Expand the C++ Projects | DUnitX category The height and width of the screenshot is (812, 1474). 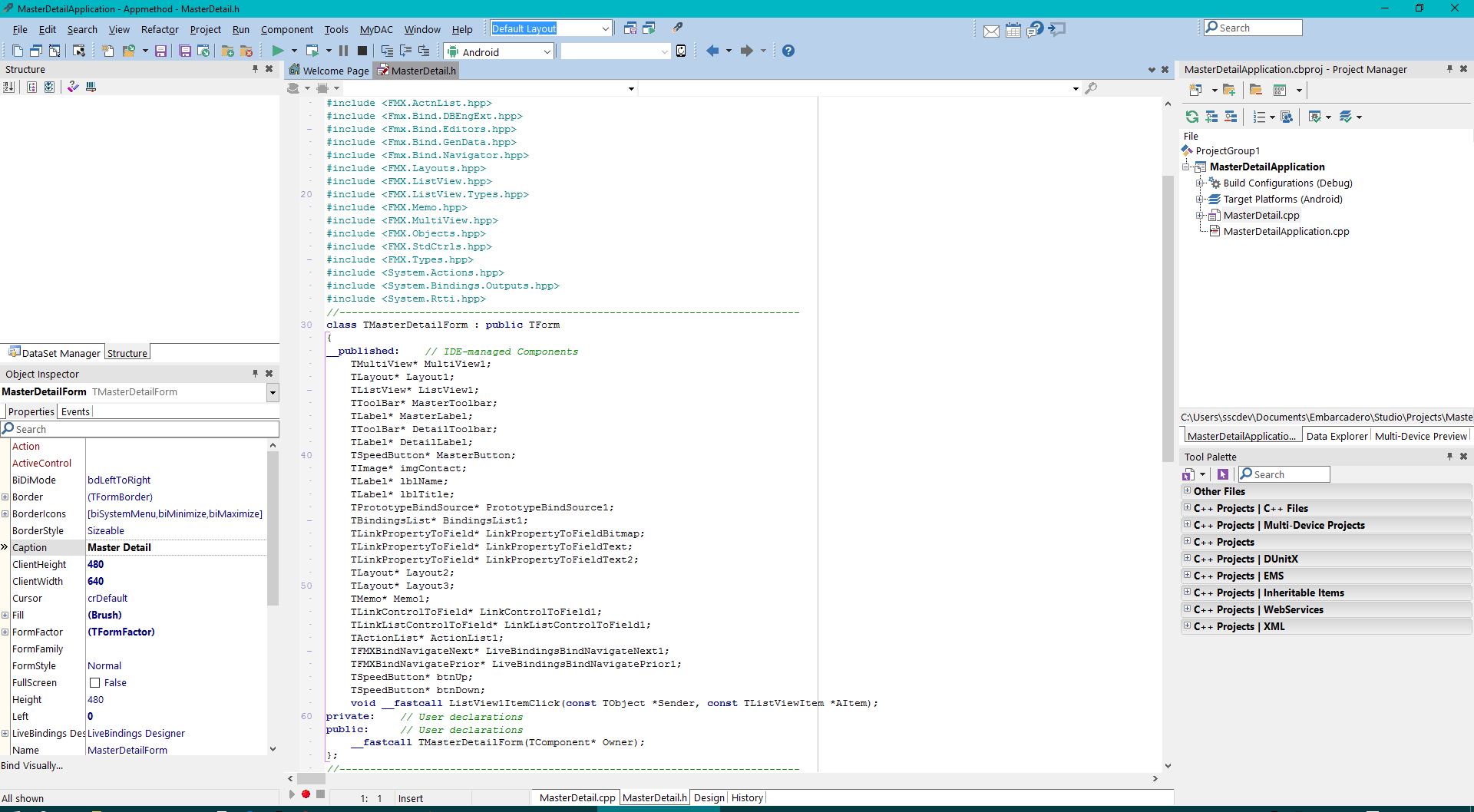point(1187,559)
